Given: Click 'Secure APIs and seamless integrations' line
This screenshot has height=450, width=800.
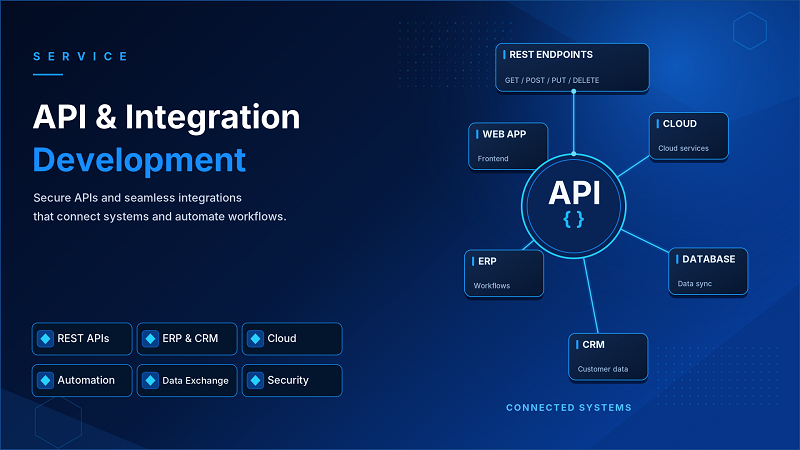Looking at the screenshot, I should coord(137,198).
